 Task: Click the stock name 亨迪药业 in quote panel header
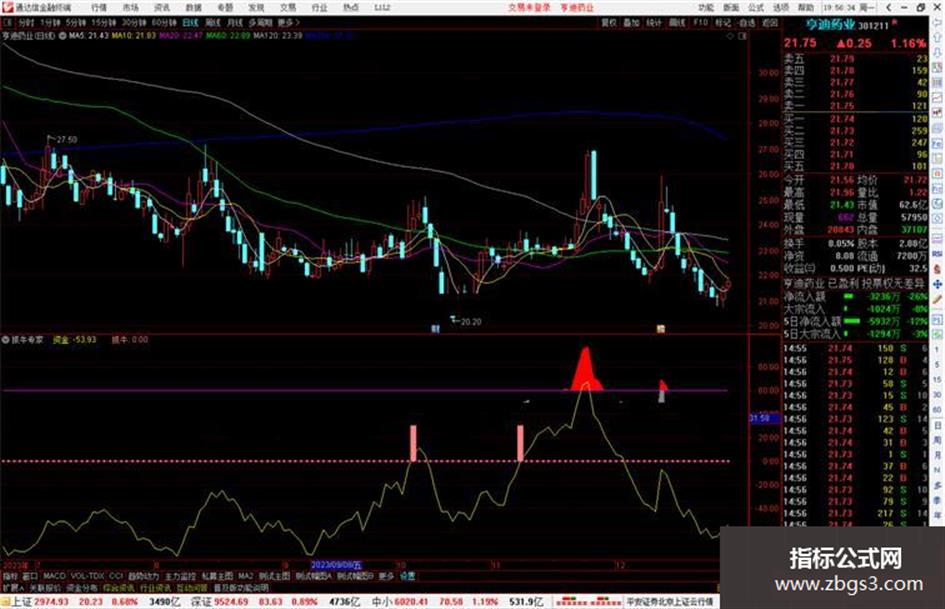pos(830,25)
